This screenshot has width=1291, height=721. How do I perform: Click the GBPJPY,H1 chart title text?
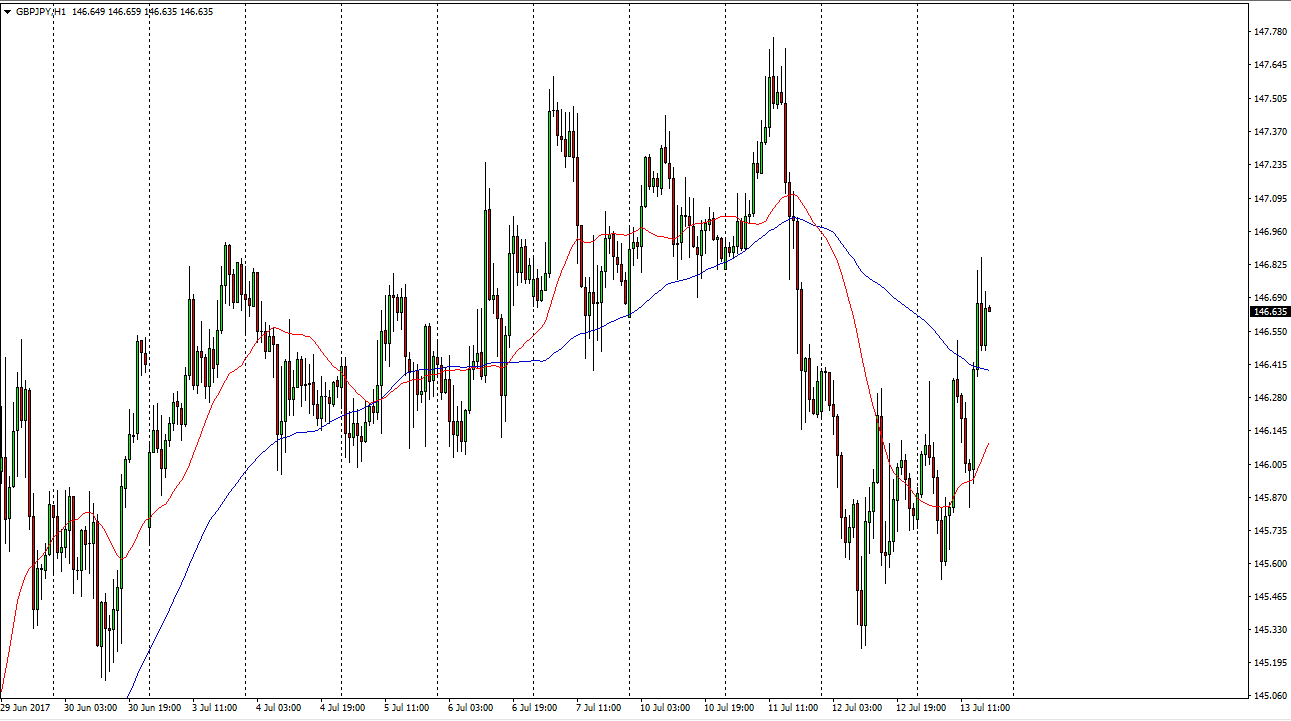tap(41, 12)
